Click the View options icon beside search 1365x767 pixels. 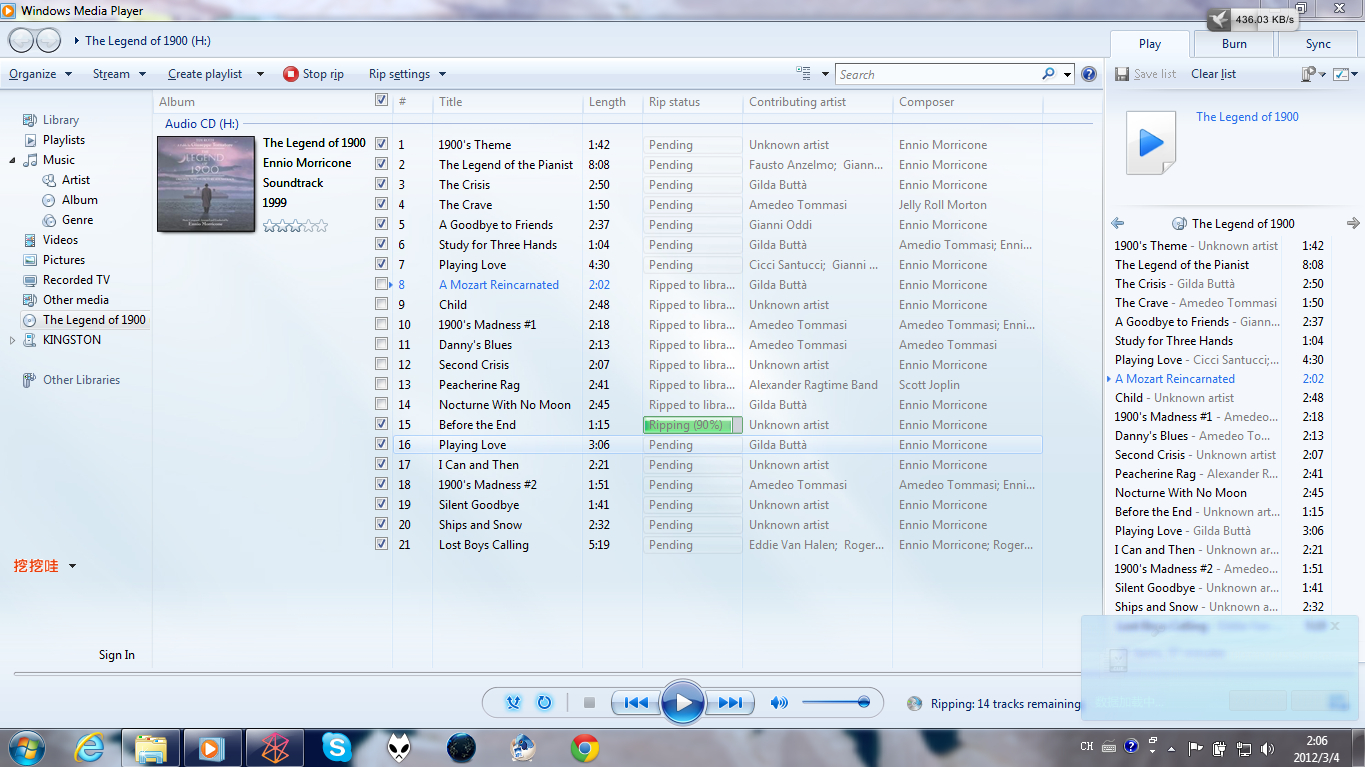(803, 74)
